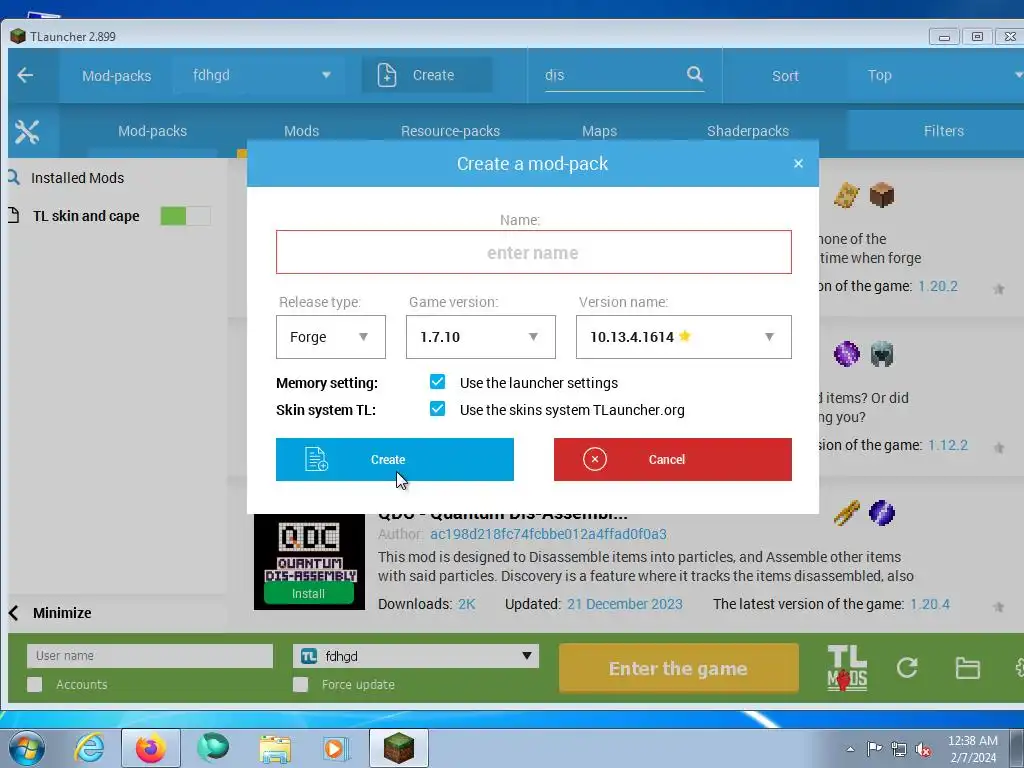Click the 21 December 2023 updated date

pos(624,603)
